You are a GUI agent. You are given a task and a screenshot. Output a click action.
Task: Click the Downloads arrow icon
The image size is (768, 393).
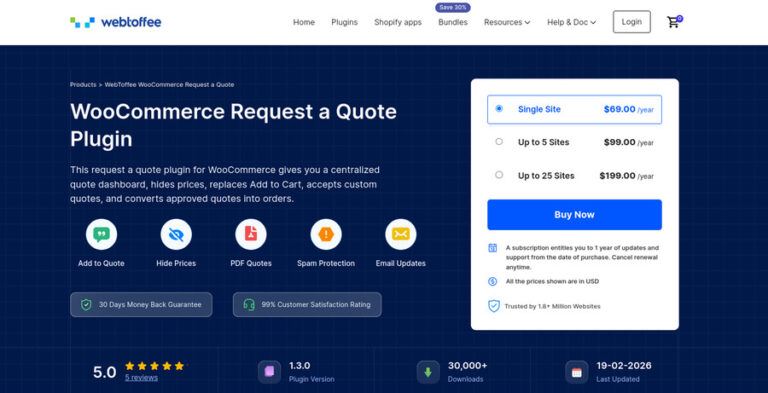pyautogui.click(x=428, y=372)
